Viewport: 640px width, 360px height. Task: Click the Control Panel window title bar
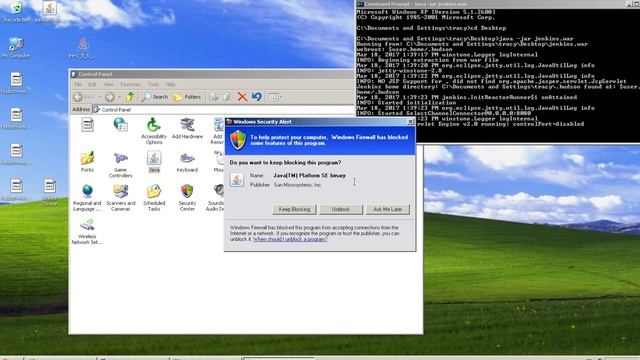pos(211,74)
